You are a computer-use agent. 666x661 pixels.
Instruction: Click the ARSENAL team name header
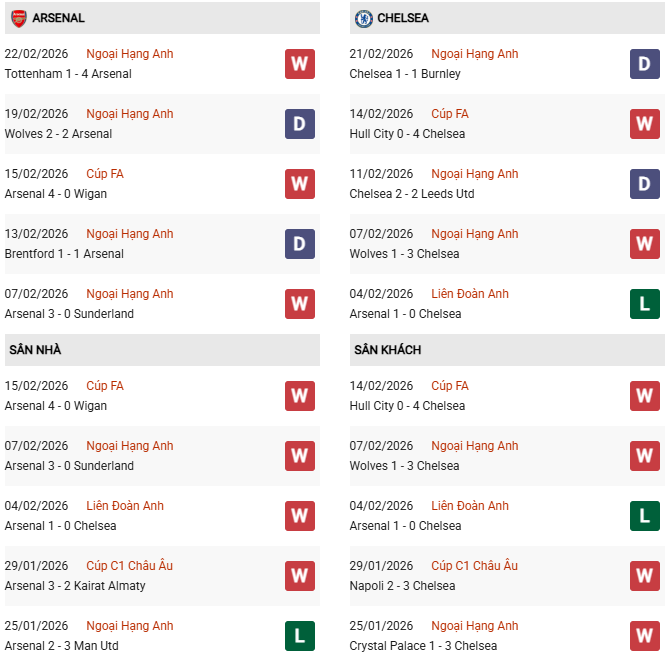pyautogui.click(x=58, y=18)
